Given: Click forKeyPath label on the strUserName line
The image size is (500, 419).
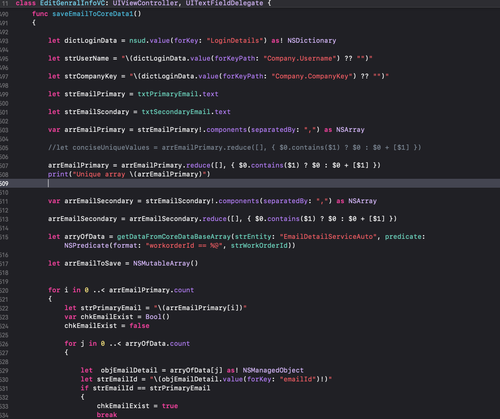Looking at the screenshot, I should coord(235,58).
